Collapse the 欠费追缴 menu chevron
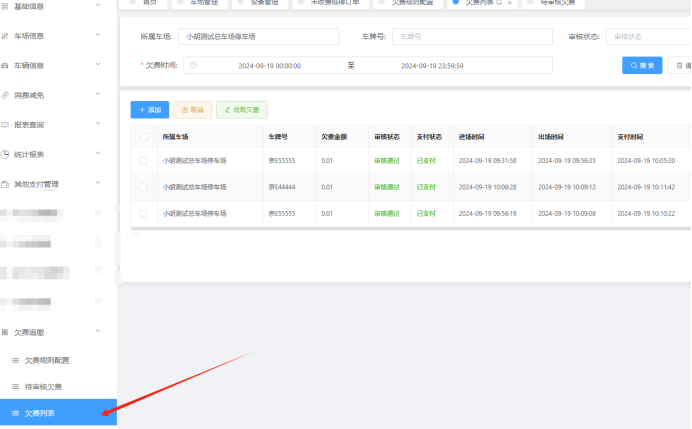692x429 pixels. point(98,331)
